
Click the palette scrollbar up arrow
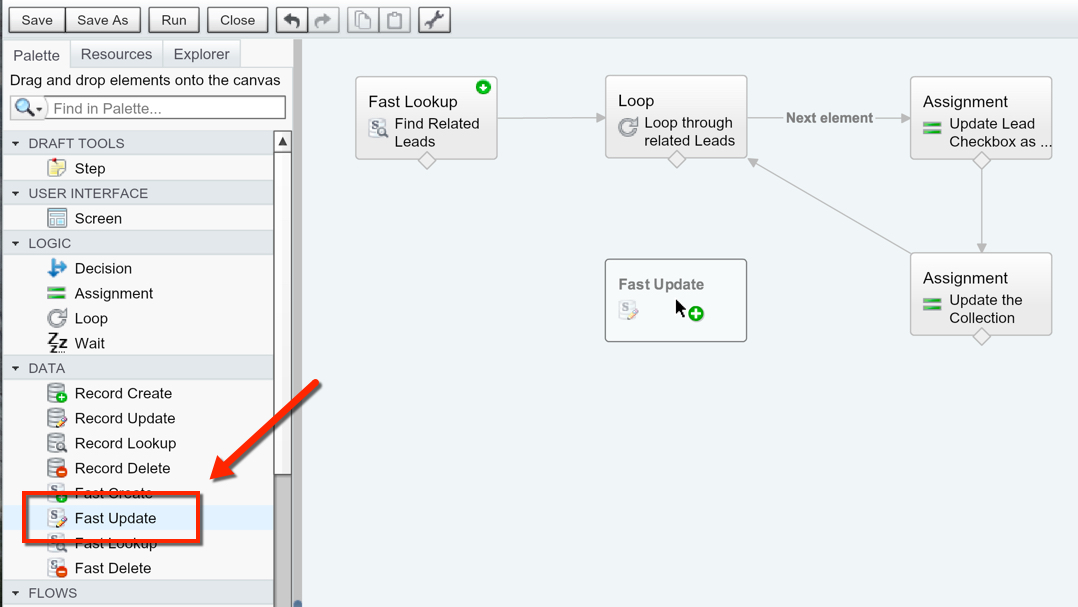[283, 142]
